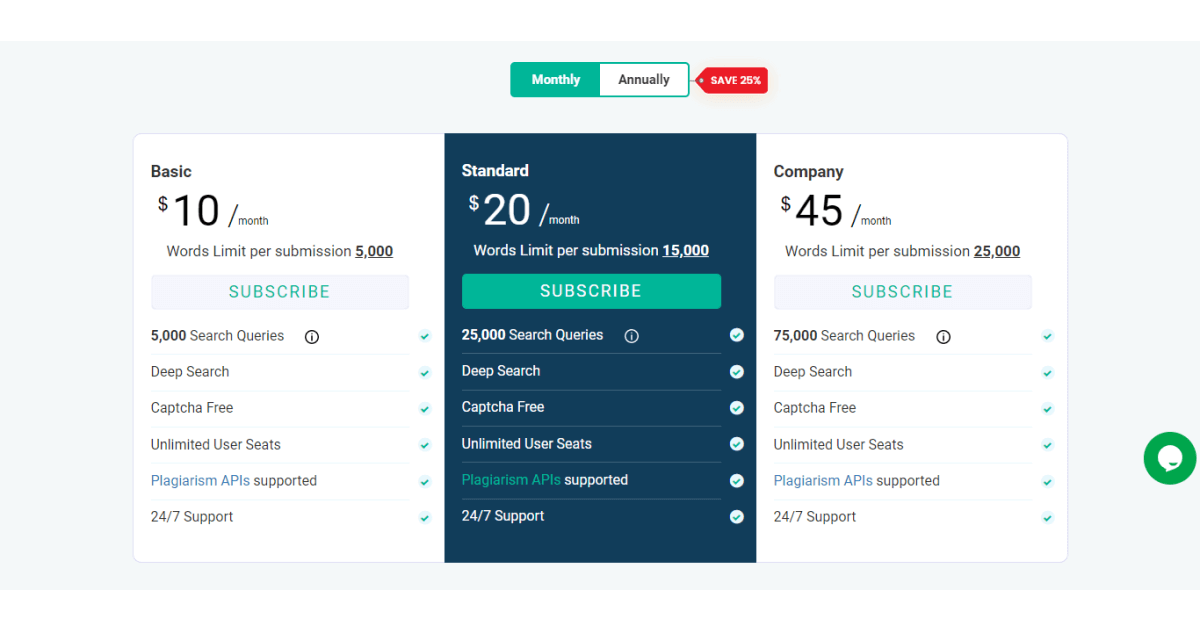Click 24/7 Support text in Company plan
This screenshot has width=1200, height=630.
click(x=815, y=517)
